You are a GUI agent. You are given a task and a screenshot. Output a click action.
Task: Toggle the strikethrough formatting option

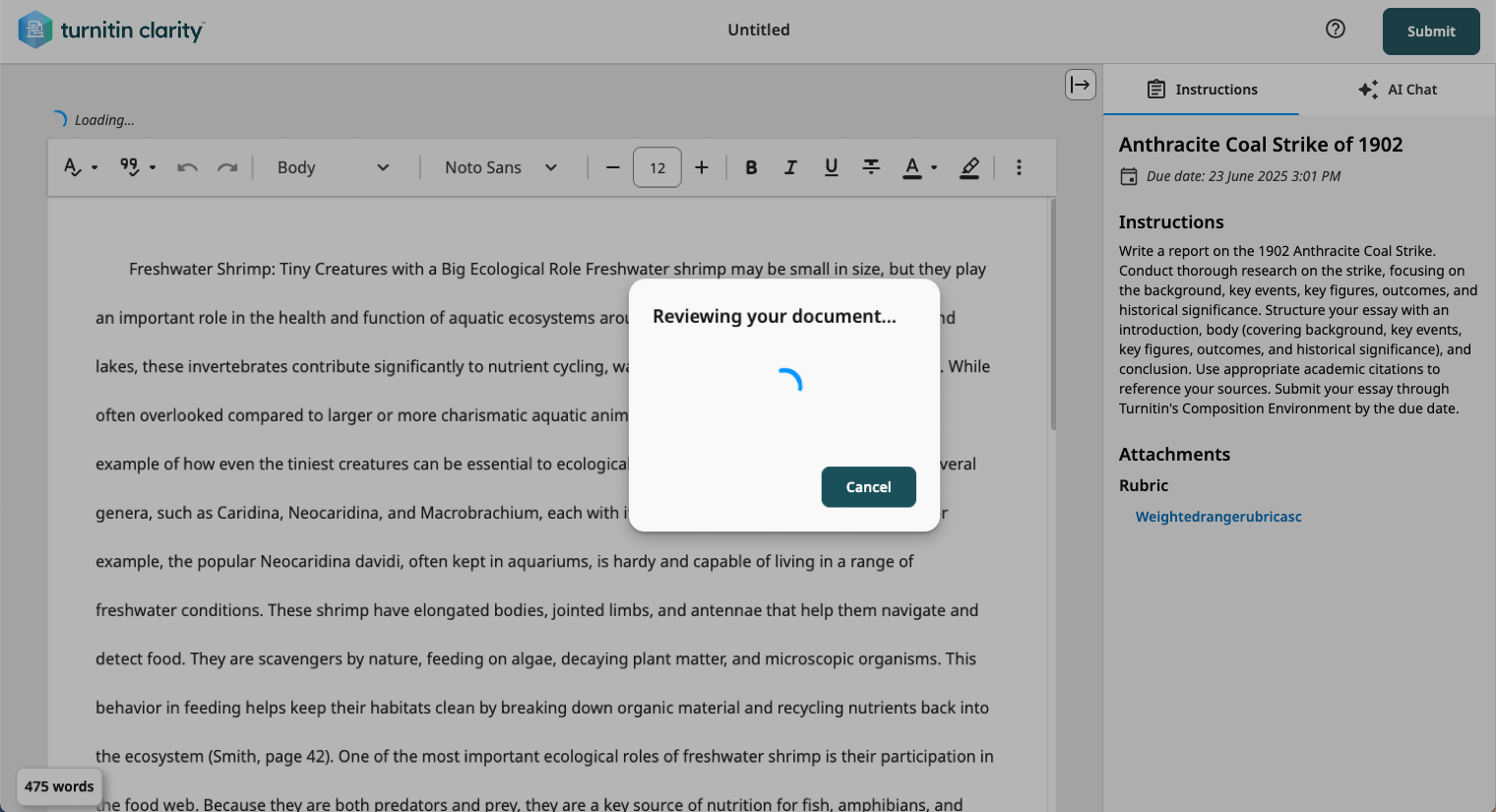click(x=871, y=167)
